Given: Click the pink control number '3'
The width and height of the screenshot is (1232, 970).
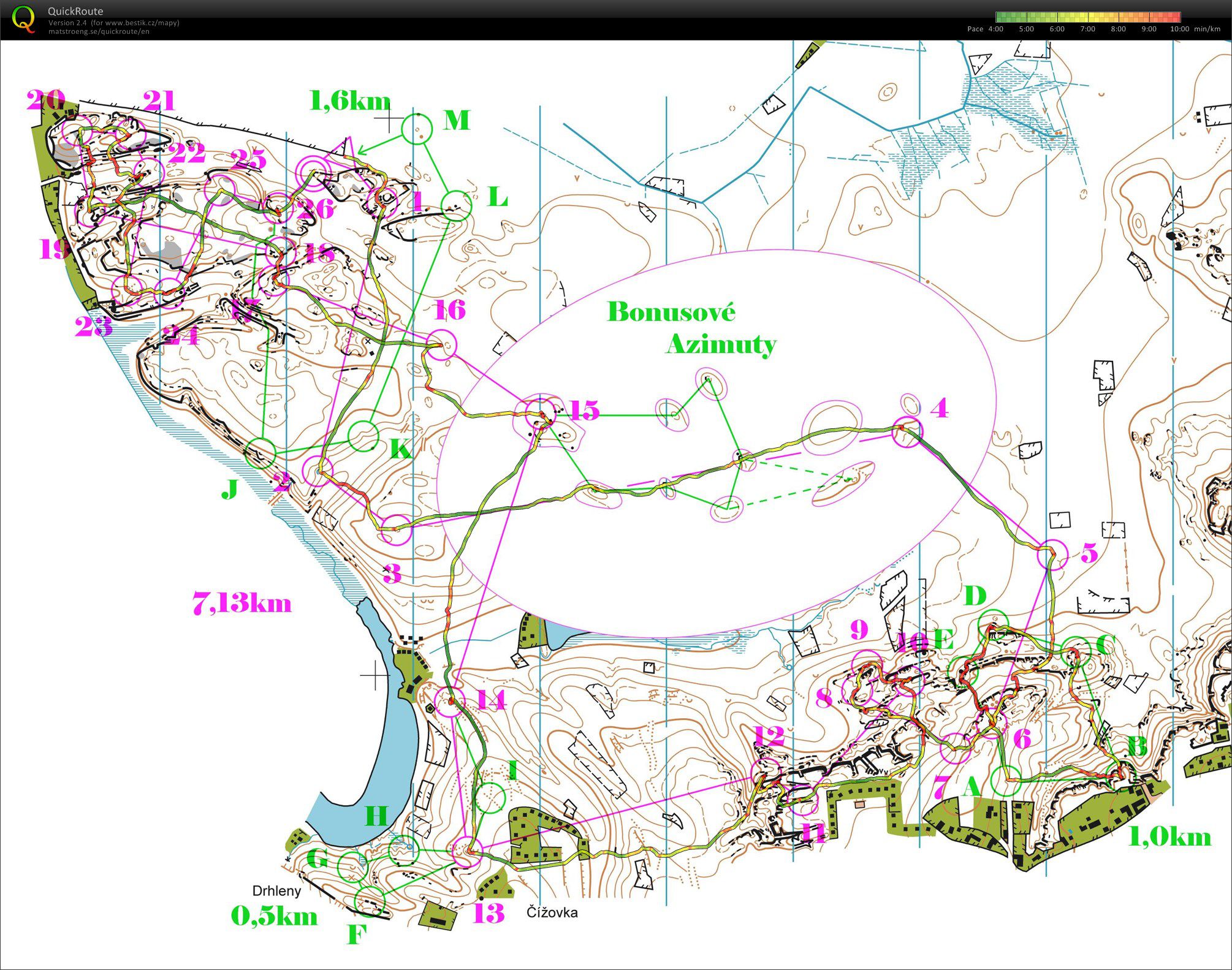Looking at the screenshot, I should [392, 574].
